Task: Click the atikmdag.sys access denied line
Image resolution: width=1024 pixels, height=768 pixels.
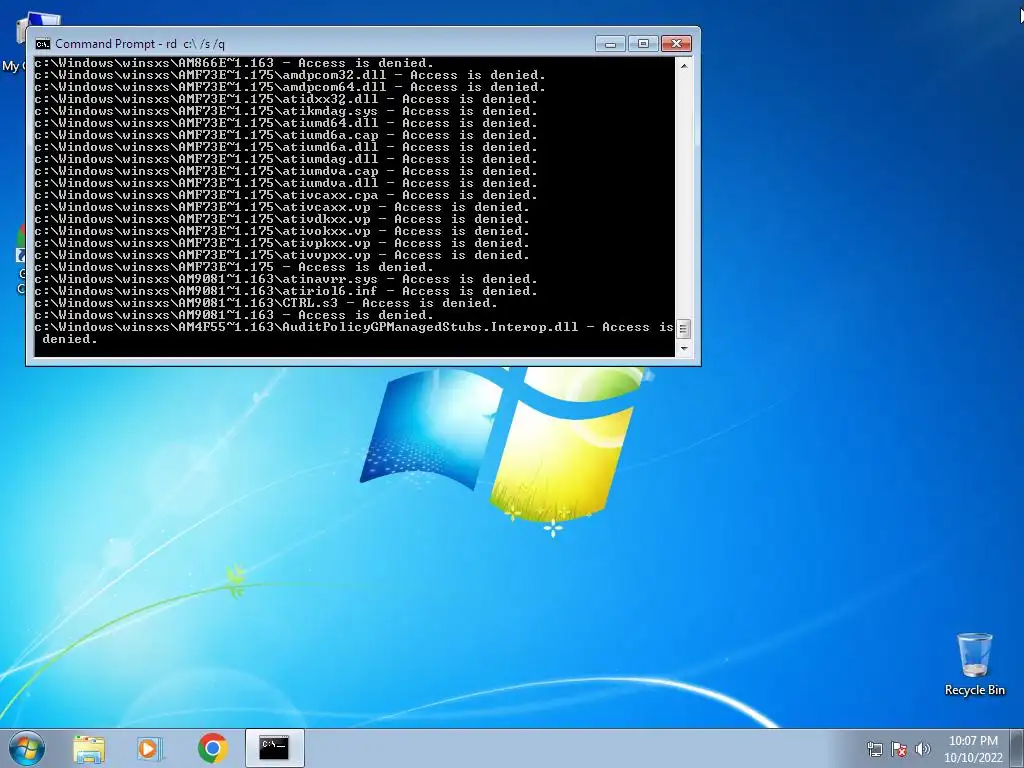Action: [x=286, y=111]
